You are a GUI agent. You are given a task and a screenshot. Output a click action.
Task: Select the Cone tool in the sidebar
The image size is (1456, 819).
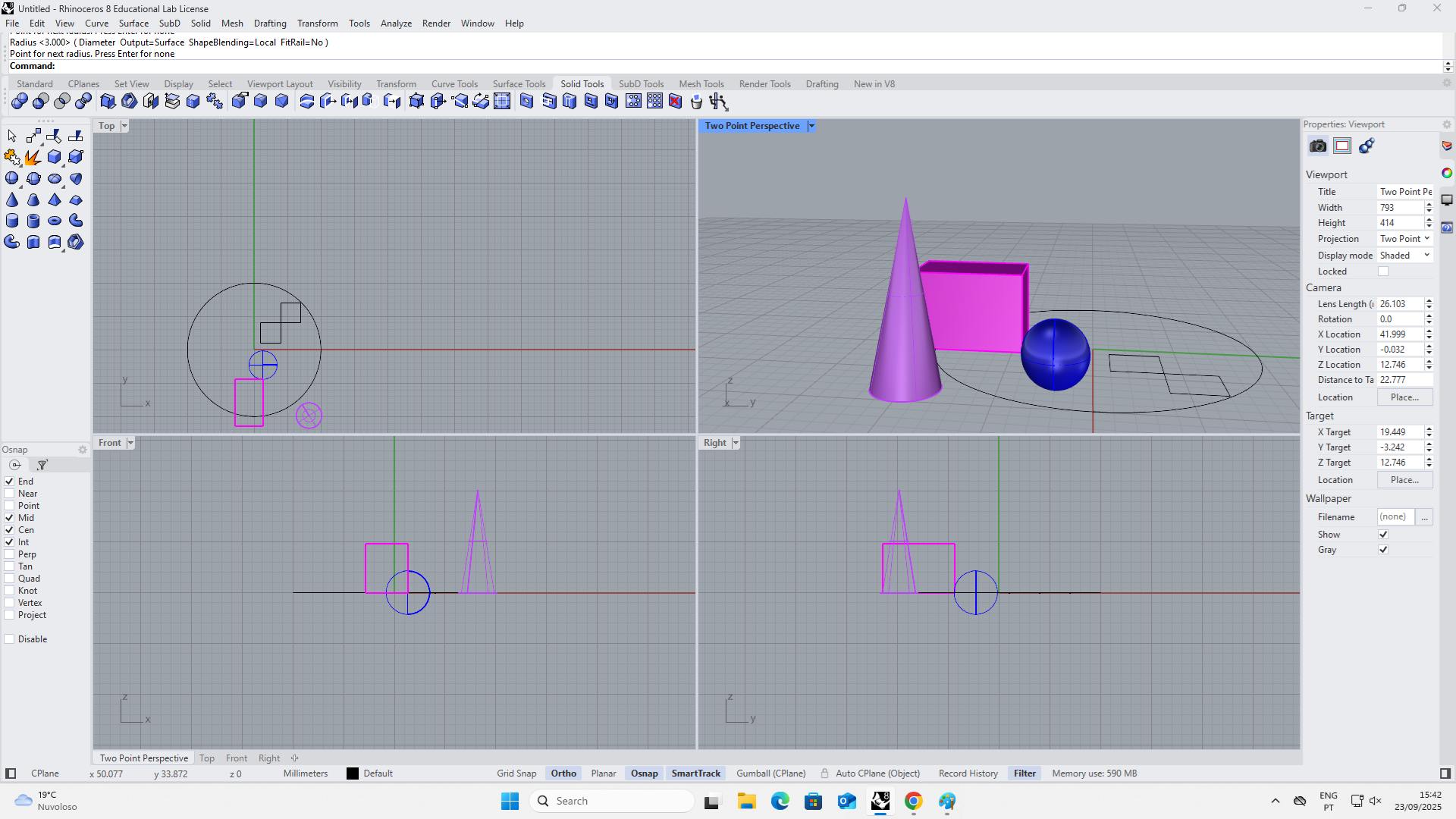point(11,199)
